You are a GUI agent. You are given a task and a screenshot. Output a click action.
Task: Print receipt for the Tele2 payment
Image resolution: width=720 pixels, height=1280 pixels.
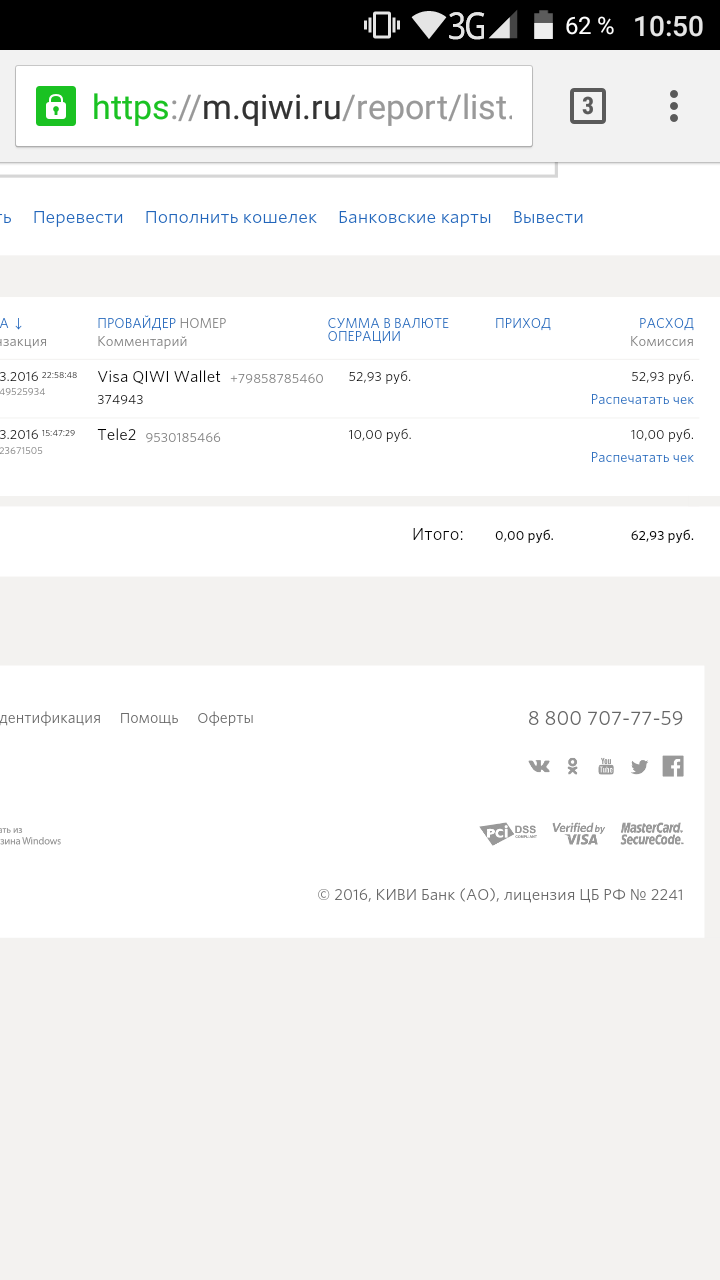coord(642,457)
